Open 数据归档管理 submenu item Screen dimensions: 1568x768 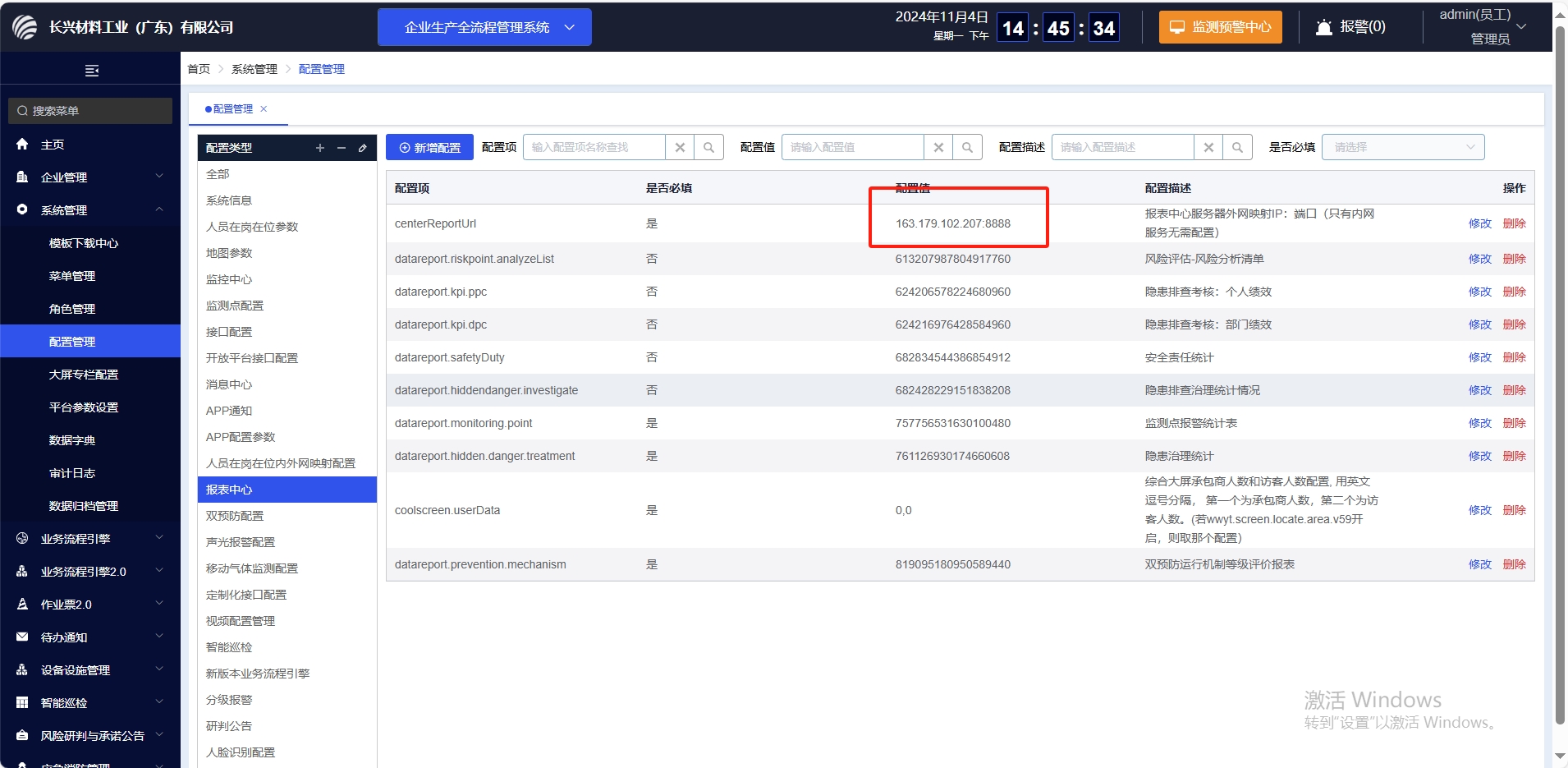[90, 506]
